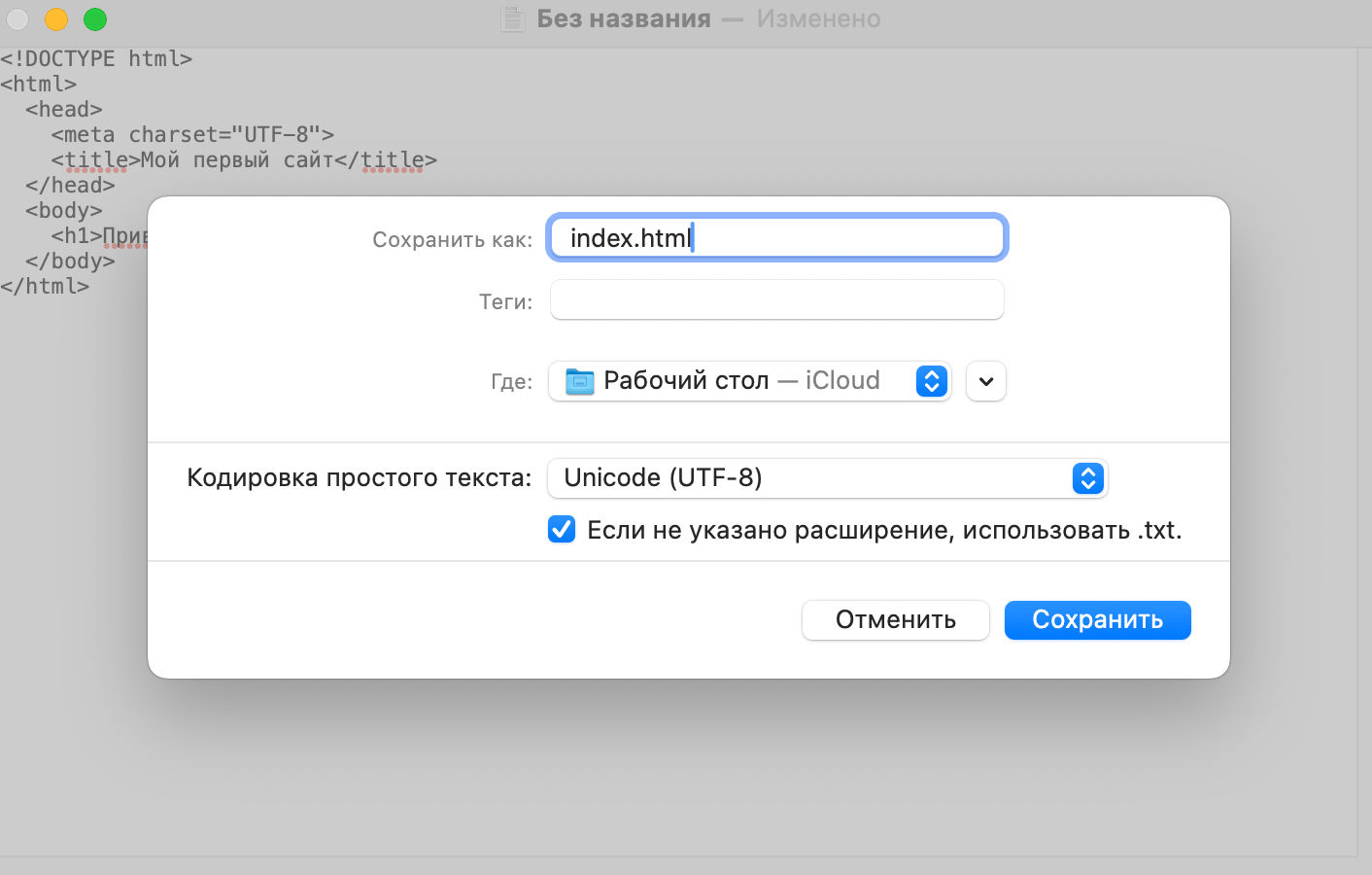Uncheck the 'использовать .txt' extension checkbox
1372x875 pixels.
click(562, 529)
